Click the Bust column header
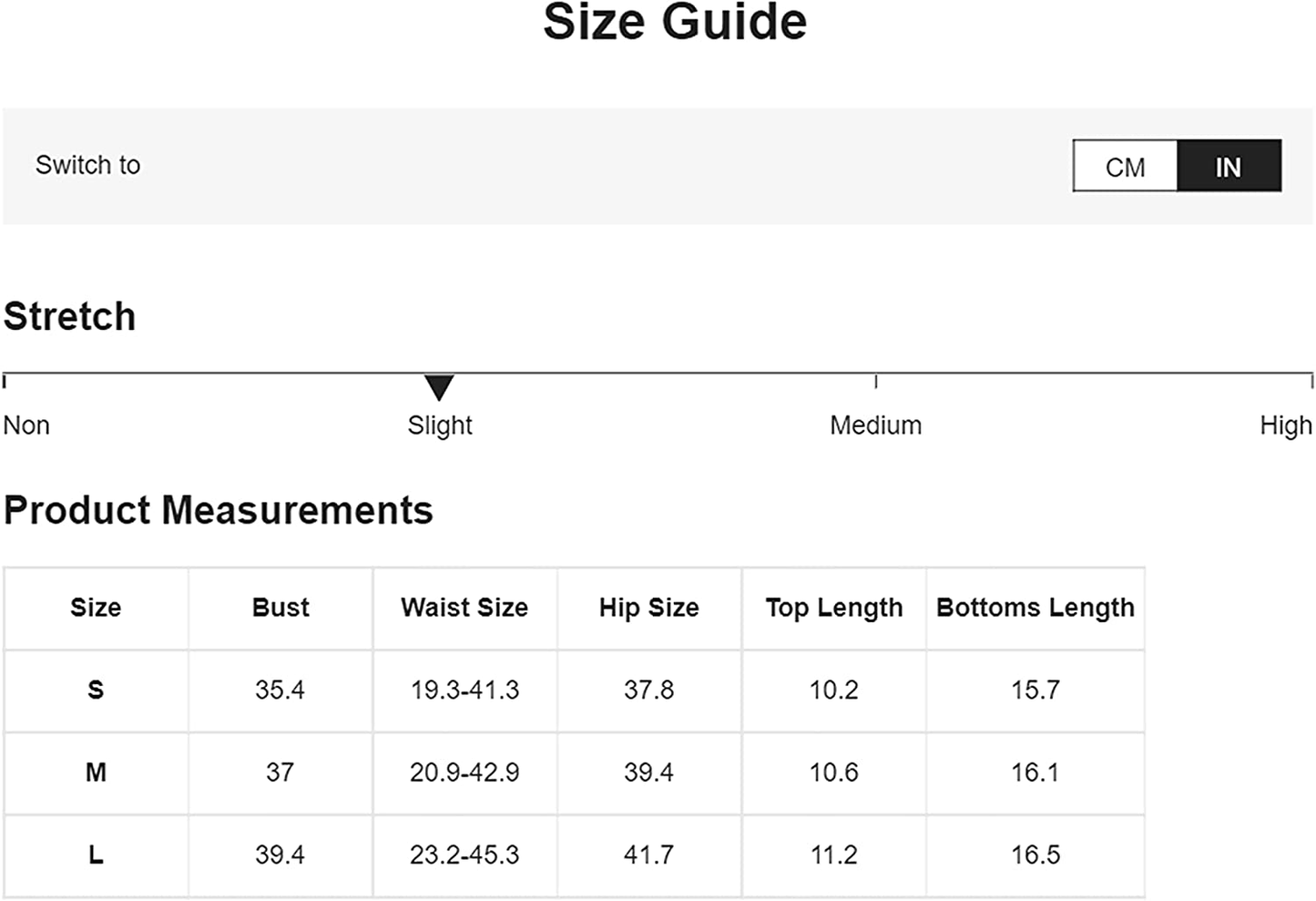The width and height of the screenshot is (1316, 901). [x=281, y=608]
